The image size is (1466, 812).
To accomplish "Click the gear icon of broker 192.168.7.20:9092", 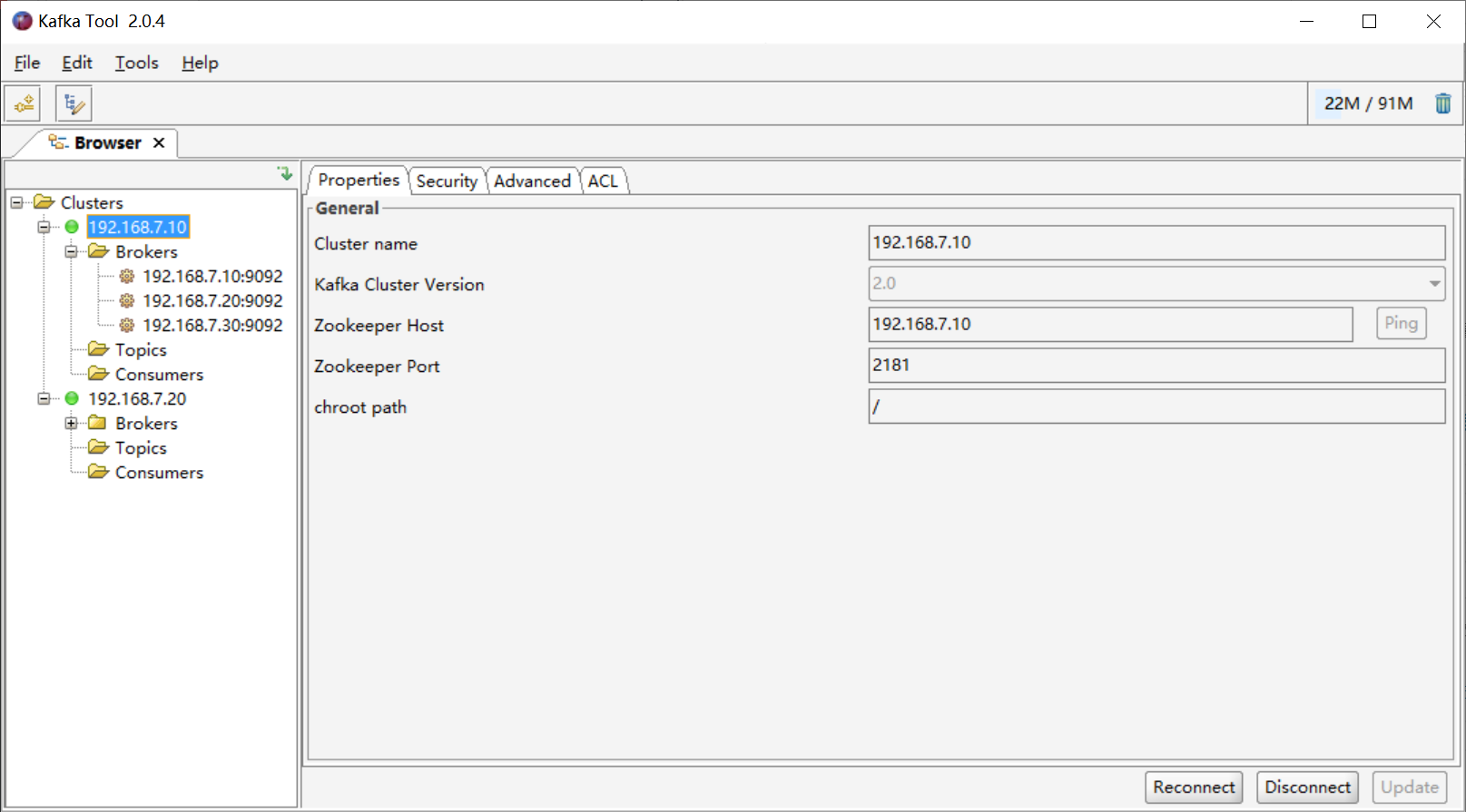I will click(127, 300).
